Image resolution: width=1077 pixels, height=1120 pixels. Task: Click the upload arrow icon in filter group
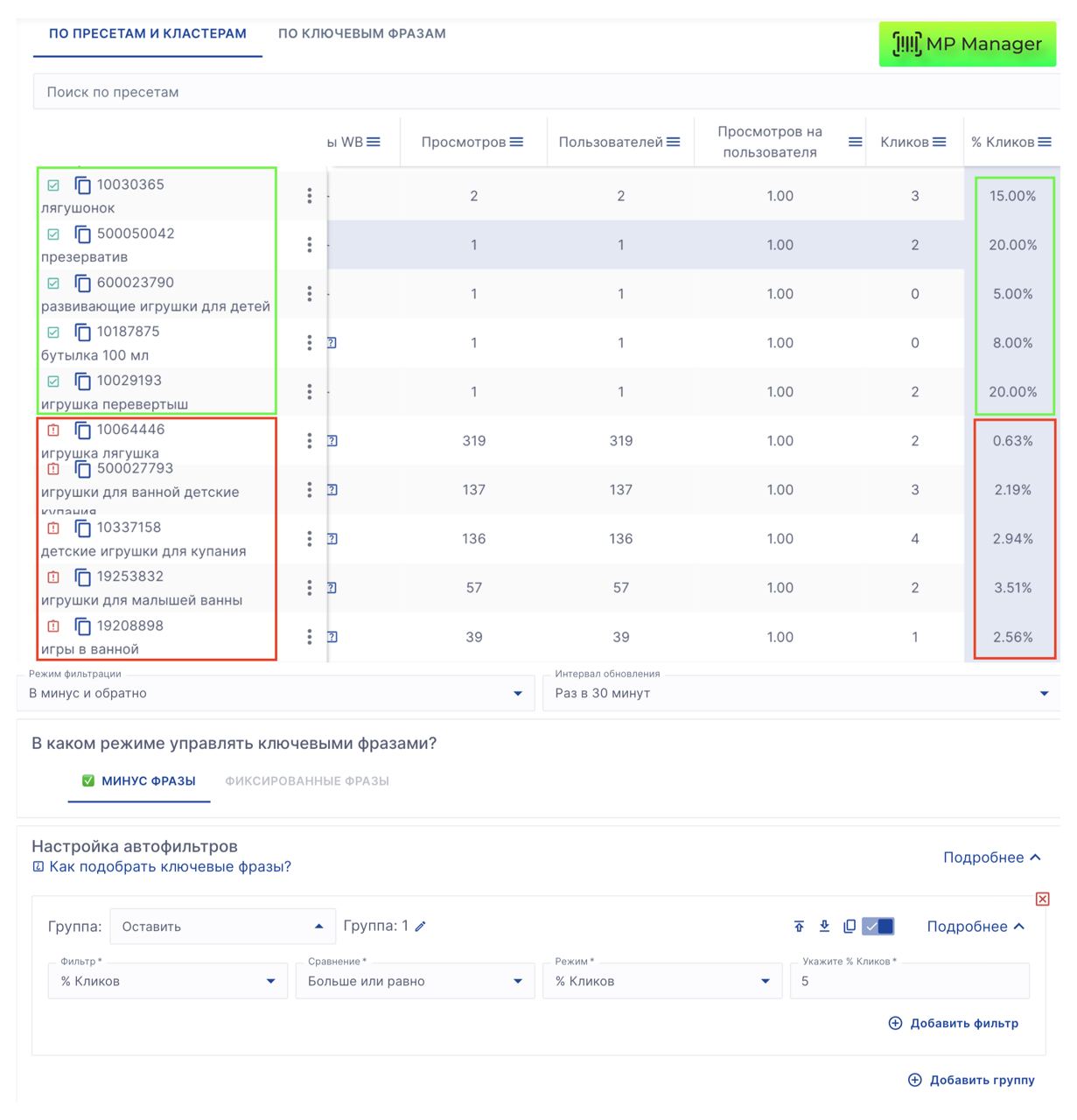799,927
